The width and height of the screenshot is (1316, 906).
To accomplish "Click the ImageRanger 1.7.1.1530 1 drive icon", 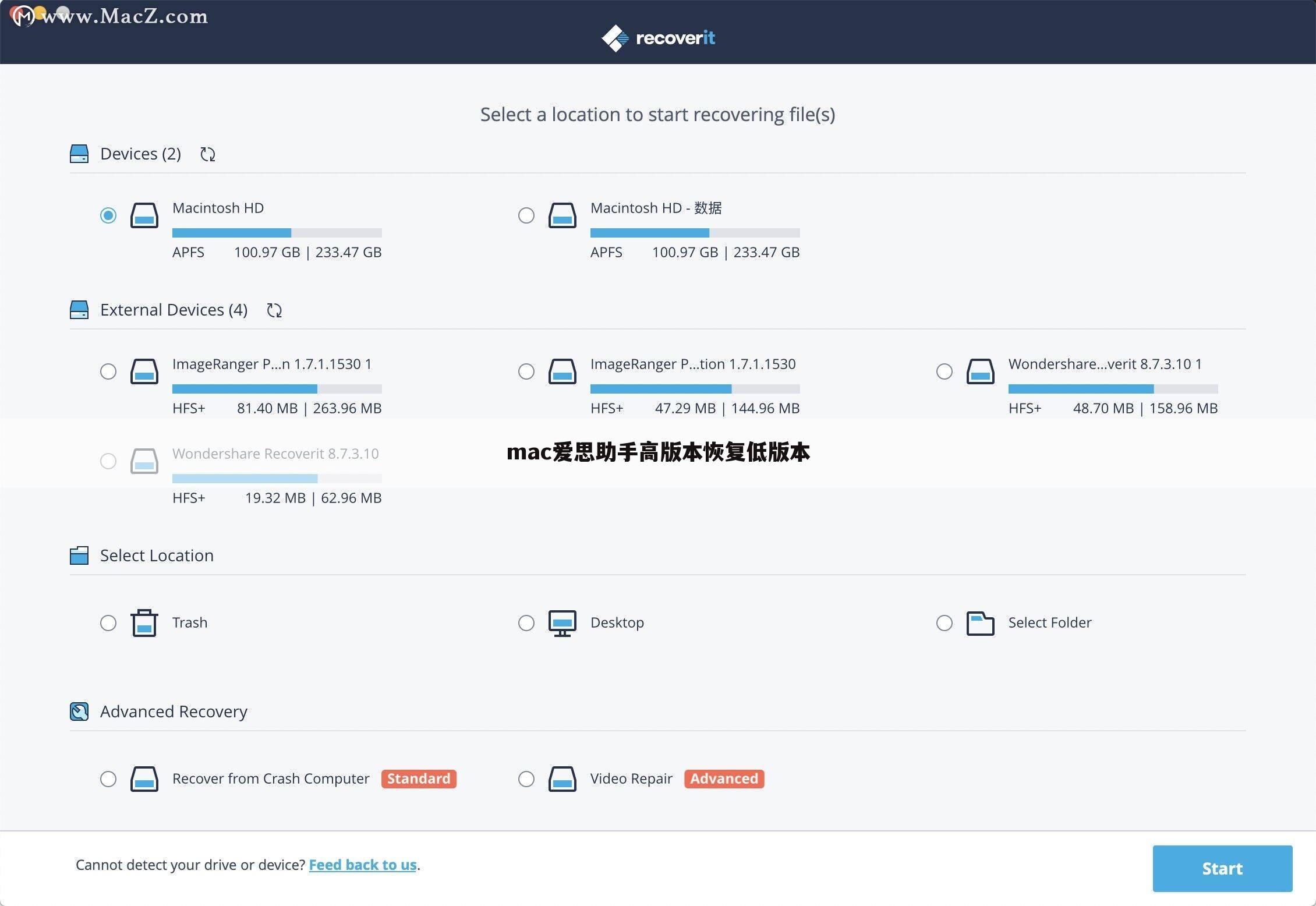I will pos(144,371).
